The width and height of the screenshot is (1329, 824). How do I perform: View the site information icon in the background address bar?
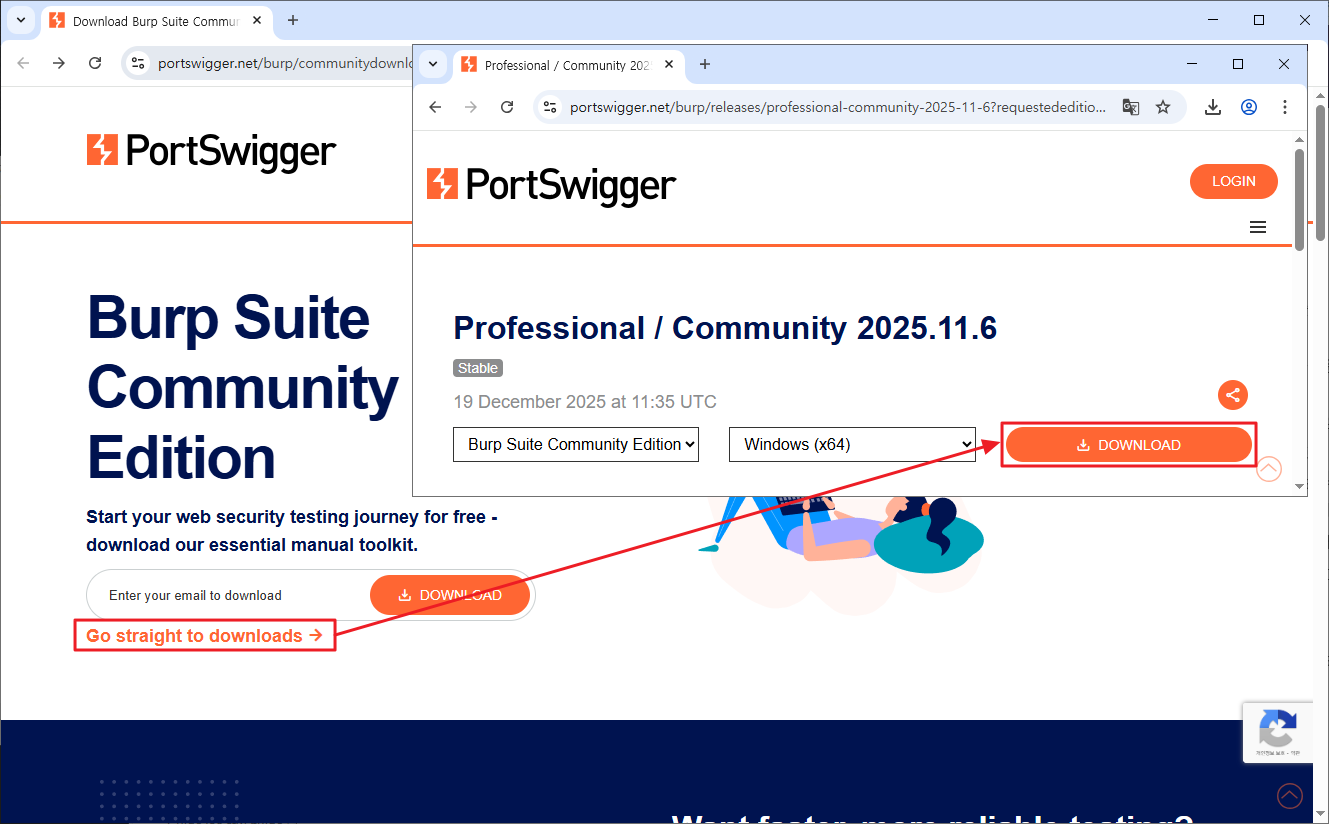138,63
